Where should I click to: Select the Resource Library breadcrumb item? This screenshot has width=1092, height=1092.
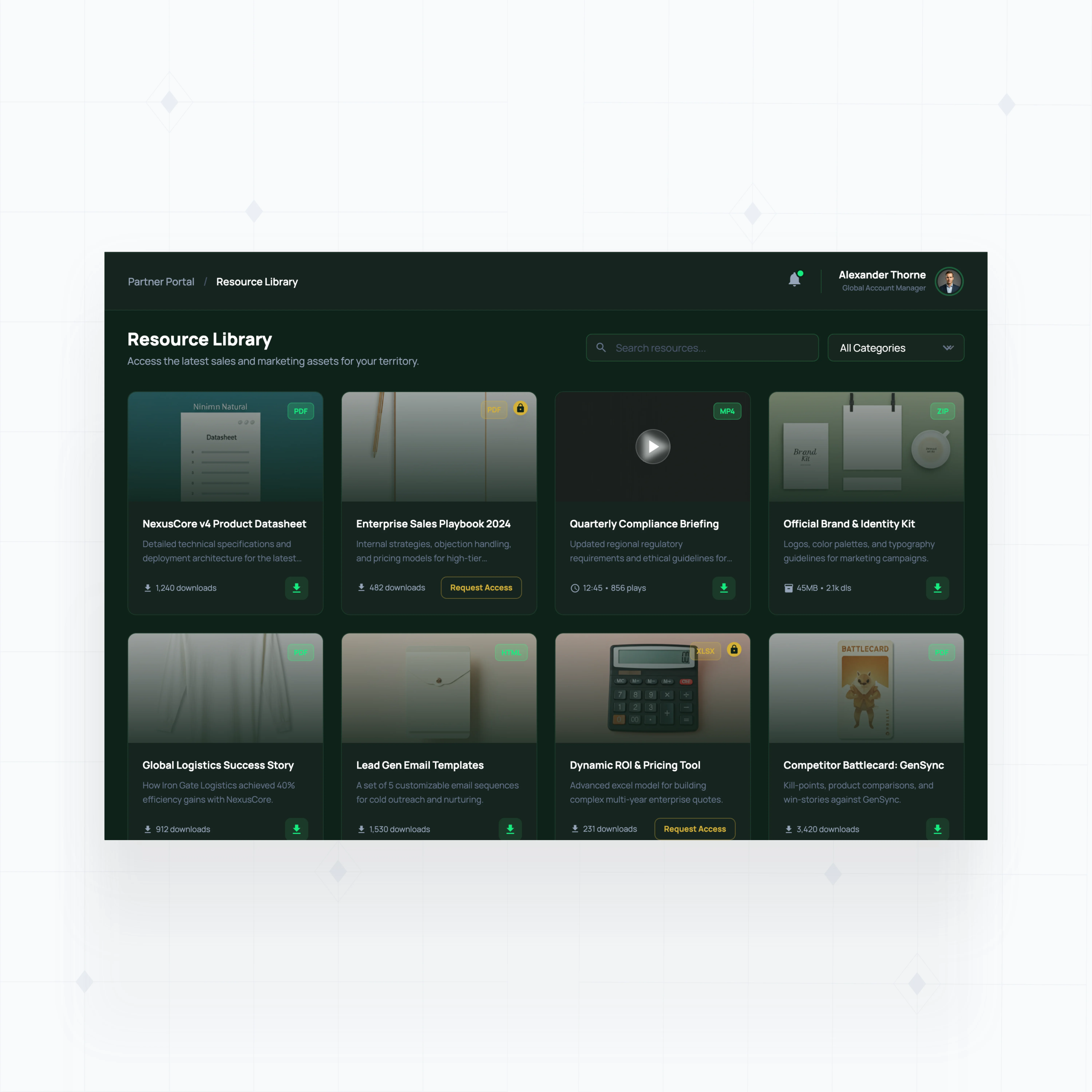pyautogui.click(x=257, y=282)
